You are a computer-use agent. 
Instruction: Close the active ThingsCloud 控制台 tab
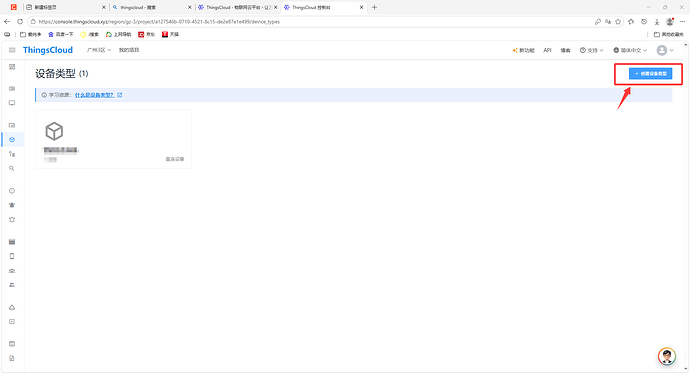point(361,7)
